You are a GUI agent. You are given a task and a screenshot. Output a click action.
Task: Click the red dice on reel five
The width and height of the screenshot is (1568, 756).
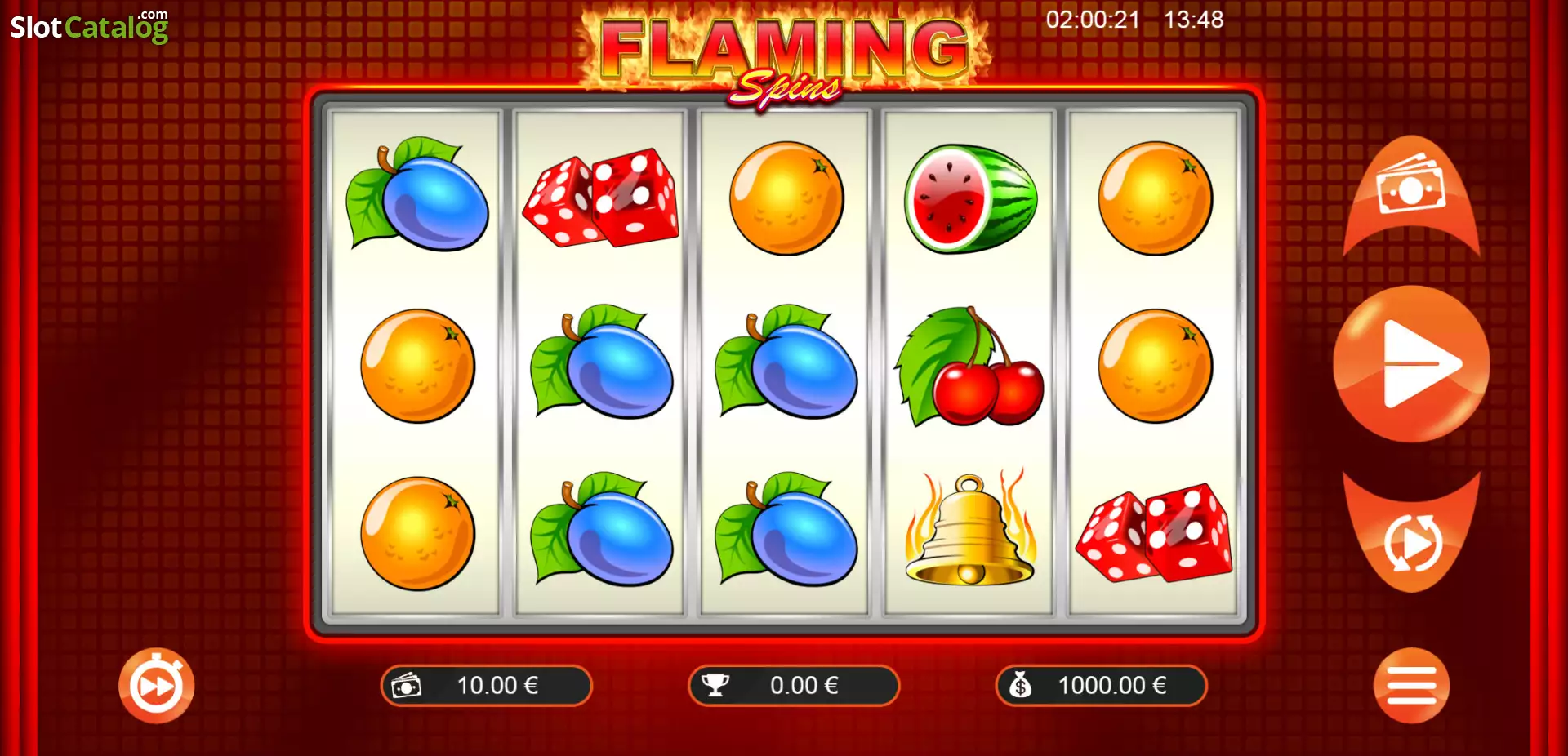tap(1154, 532)
